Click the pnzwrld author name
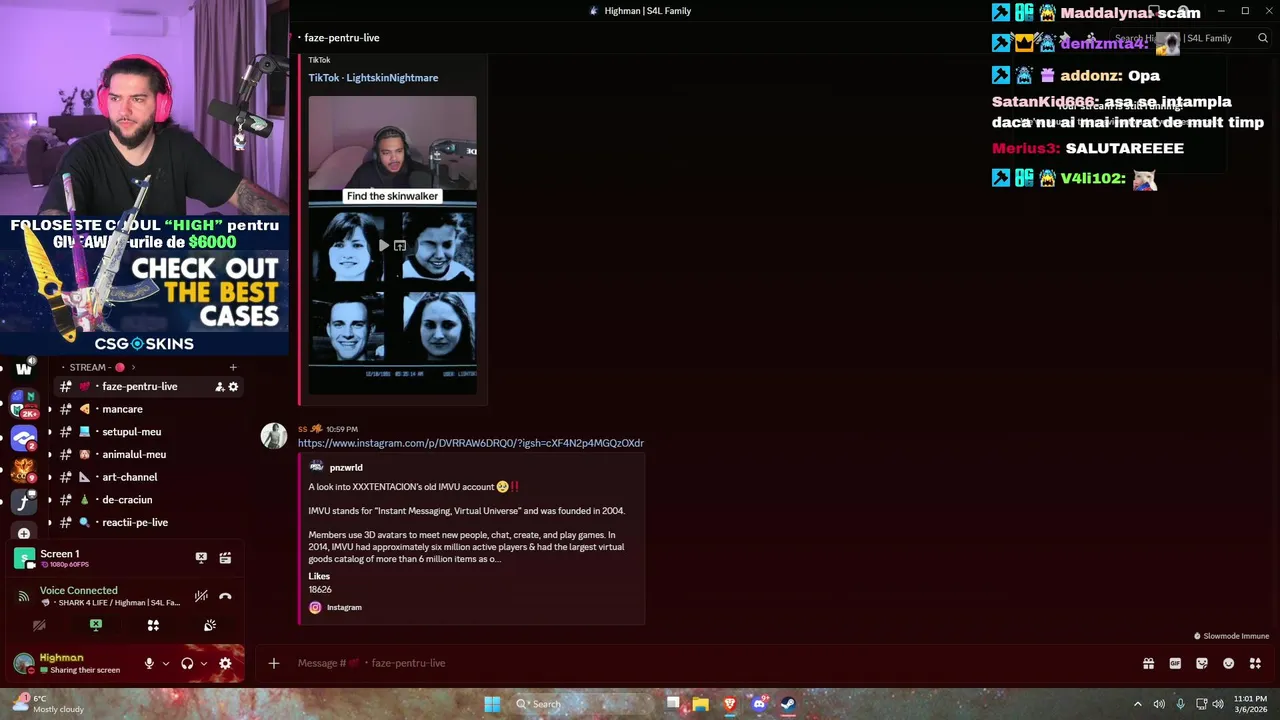The width and height of the screenshot is (1280, 720). (x=346, y=468)
